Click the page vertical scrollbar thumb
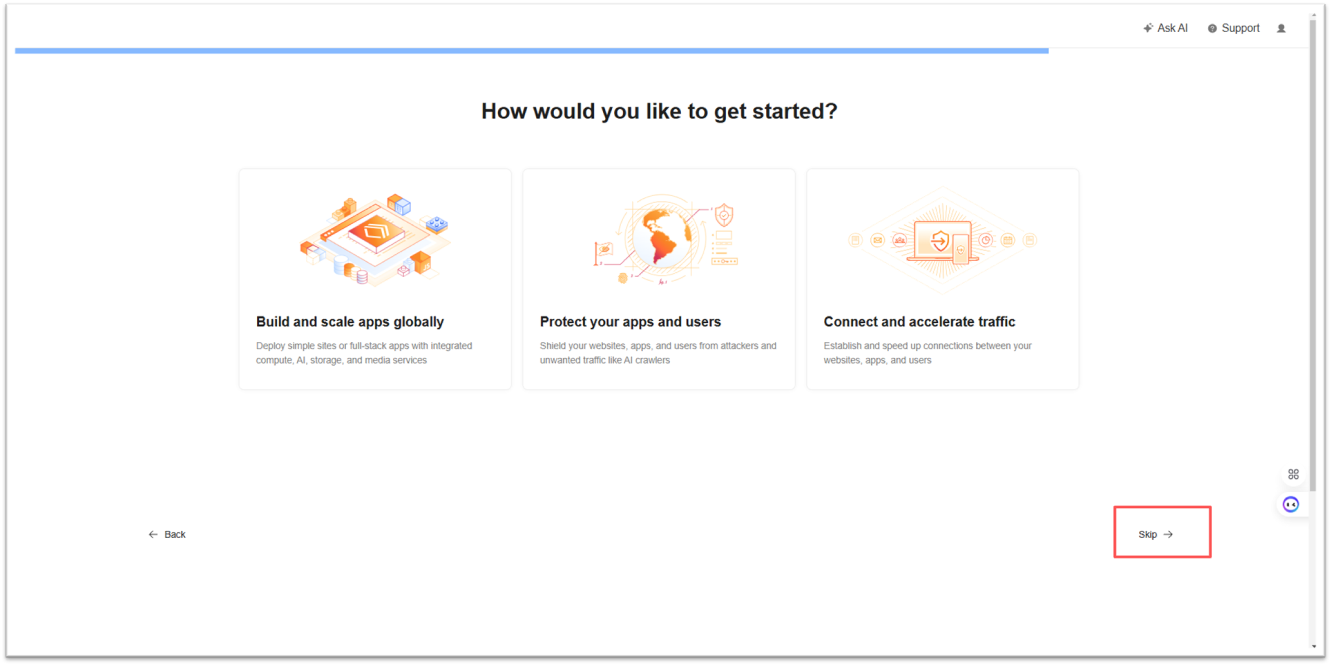1332x666 pixels. (x=1313, y=250)
